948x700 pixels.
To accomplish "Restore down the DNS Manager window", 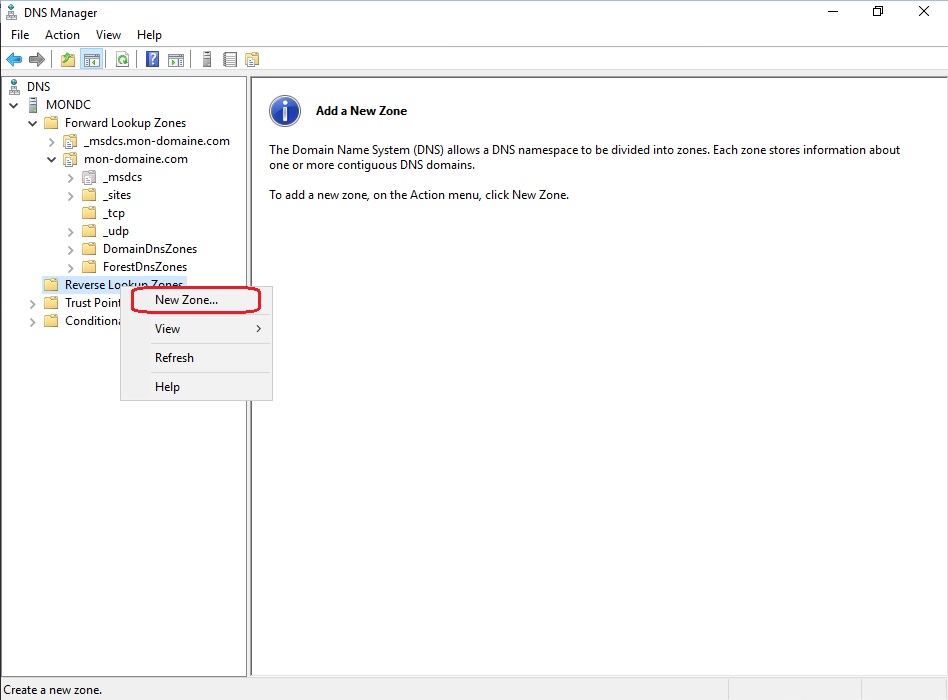I will click(x=878, y=11).
